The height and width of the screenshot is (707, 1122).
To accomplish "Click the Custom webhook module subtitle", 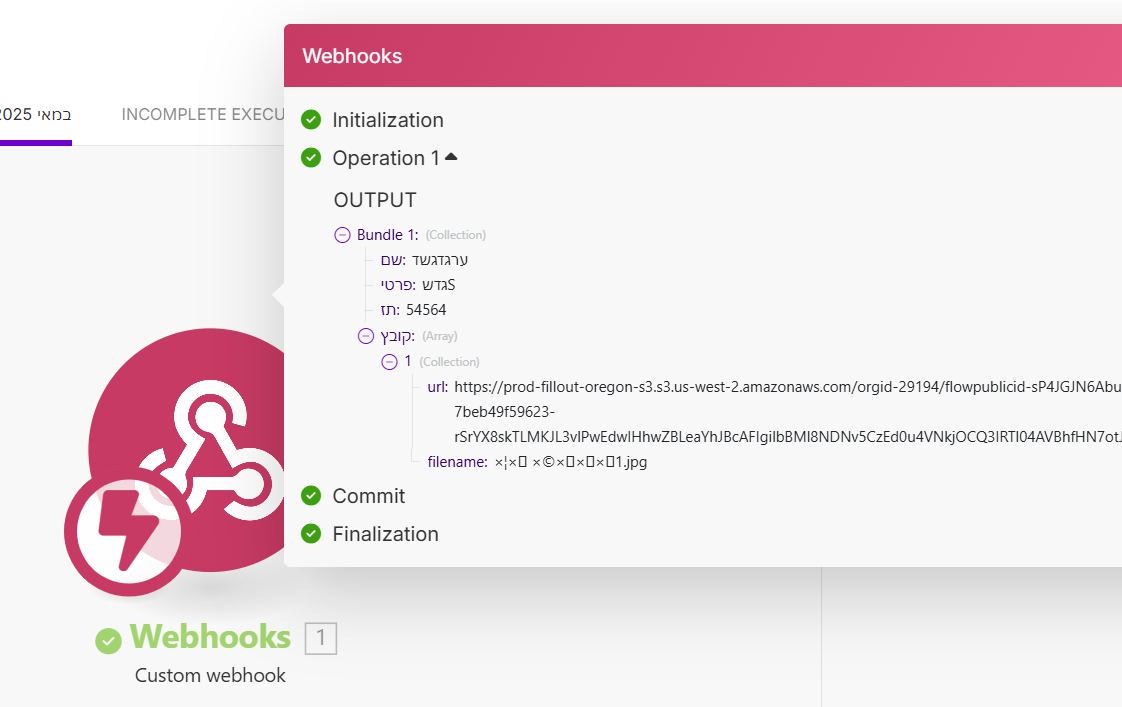I will (210, 675).
